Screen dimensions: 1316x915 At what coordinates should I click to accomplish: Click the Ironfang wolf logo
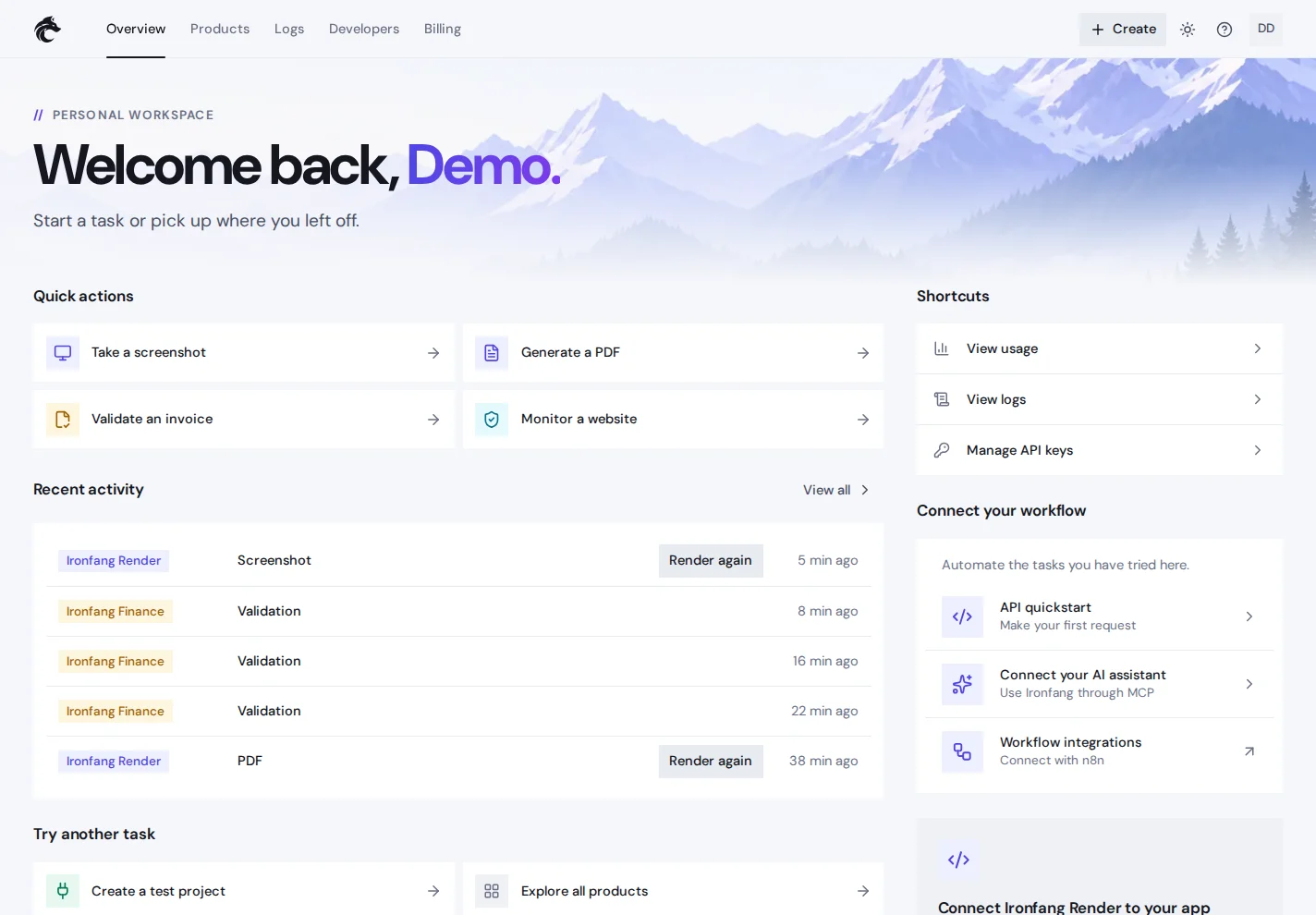[x=48, y=30]
